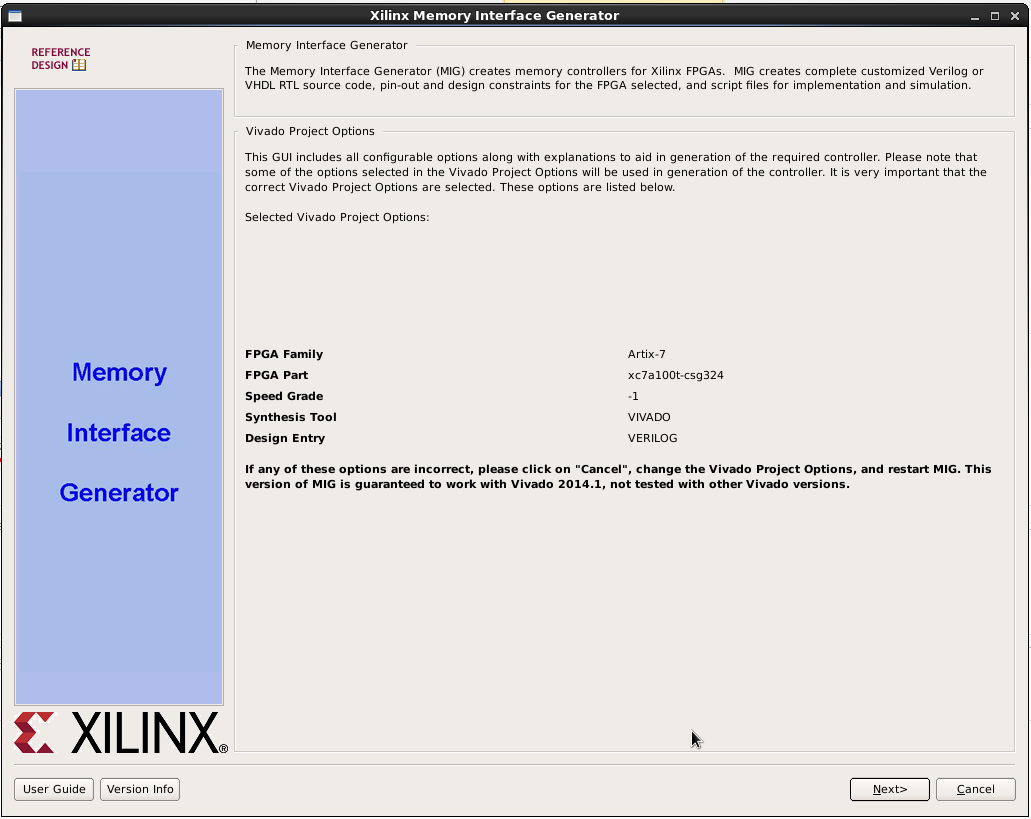Click the window menu icon in titlebar
Image resolution: width=1031 pixels, height=819 pixels.
coord(14,15)
